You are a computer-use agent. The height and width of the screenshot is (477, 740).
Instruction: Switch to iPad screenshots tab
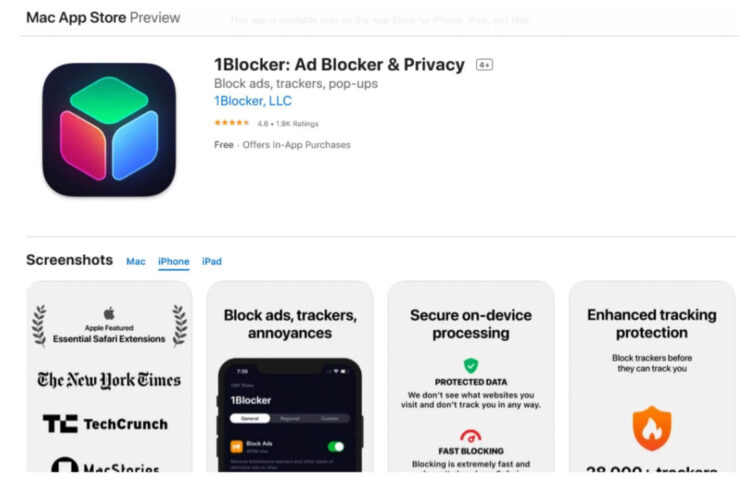click(x=211, y=261)
